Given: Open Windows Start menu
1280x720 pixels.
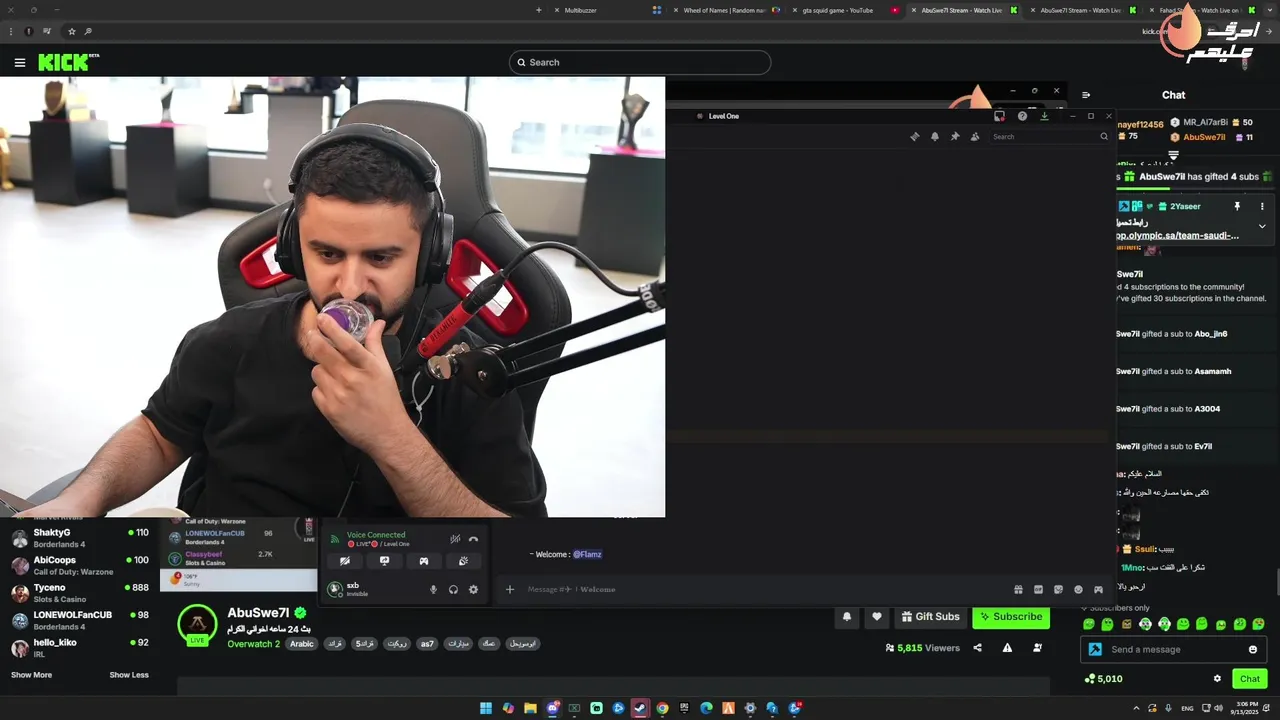Looking at the screenshot, I should tap(486, 708).
